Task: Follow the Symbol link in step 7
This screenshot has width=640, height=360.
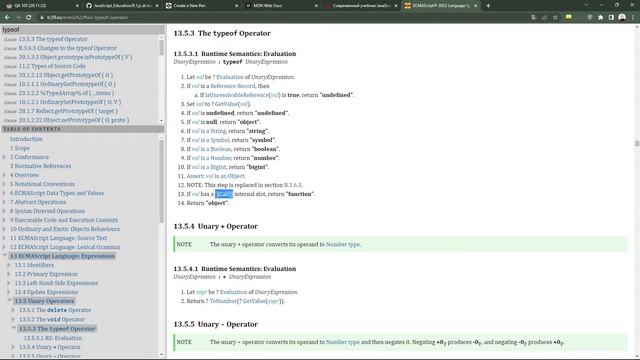Action: tap(220, 140)
